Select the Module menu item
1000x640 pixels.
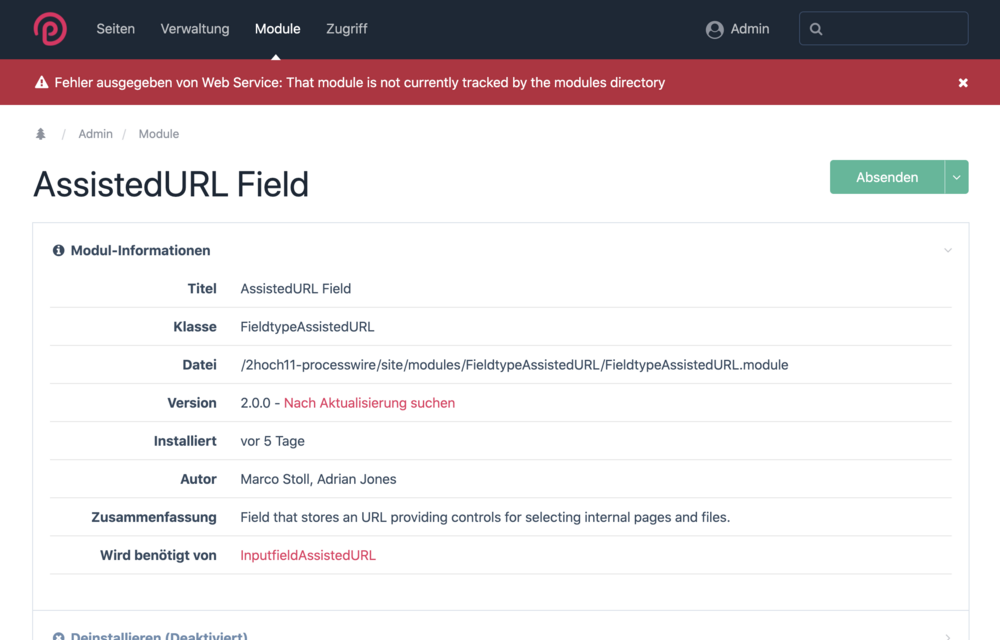277,29
